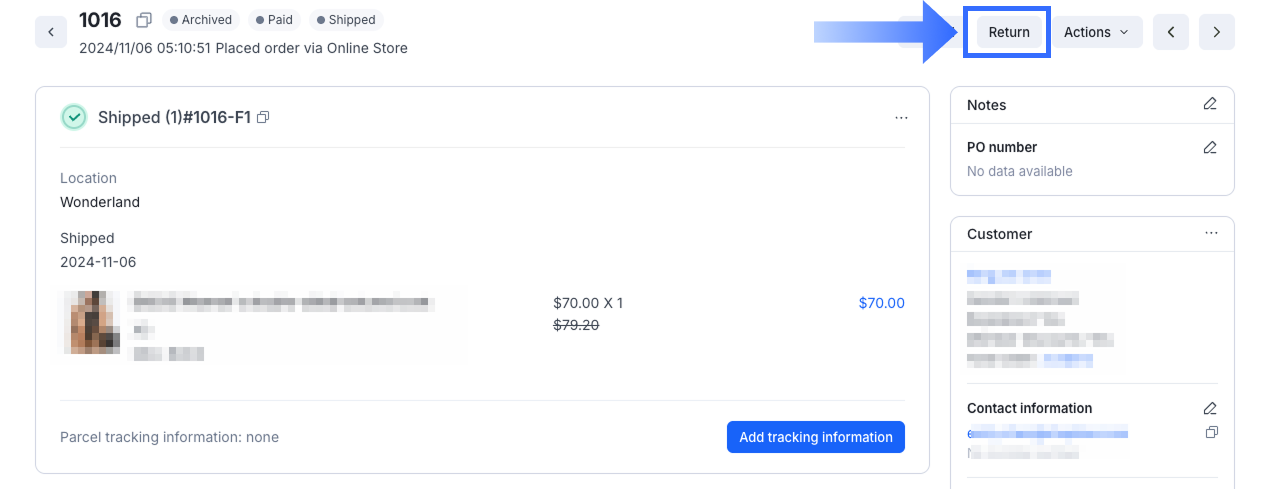Copy fulfillment number #1016-F1 icon
The height and width of the screenshot is (489, 1263).
(x=263, y=117)
